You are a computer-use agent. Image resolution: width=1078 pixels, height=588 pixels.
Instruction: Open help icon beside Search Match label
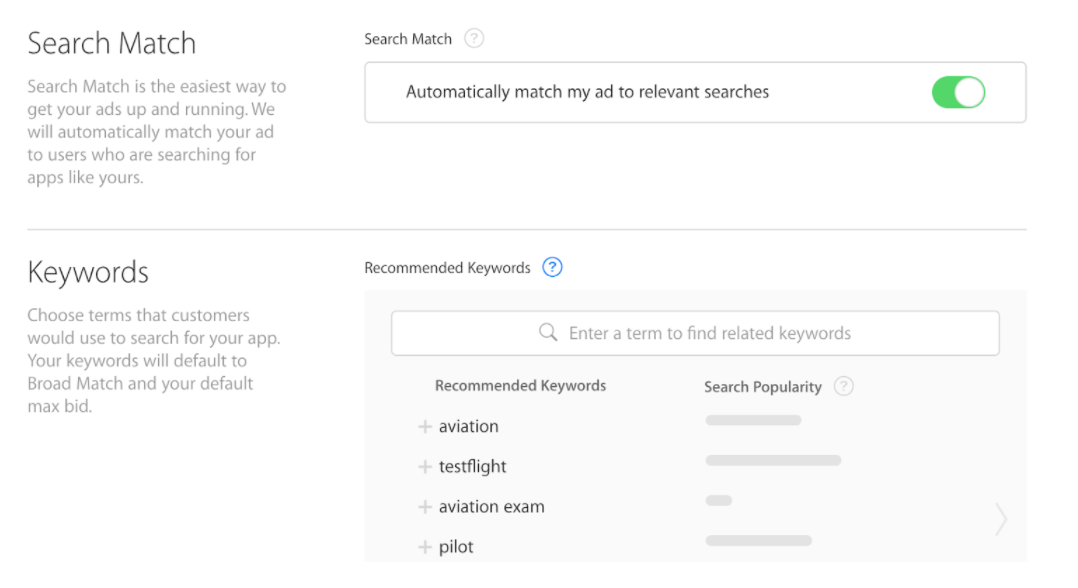474,38
